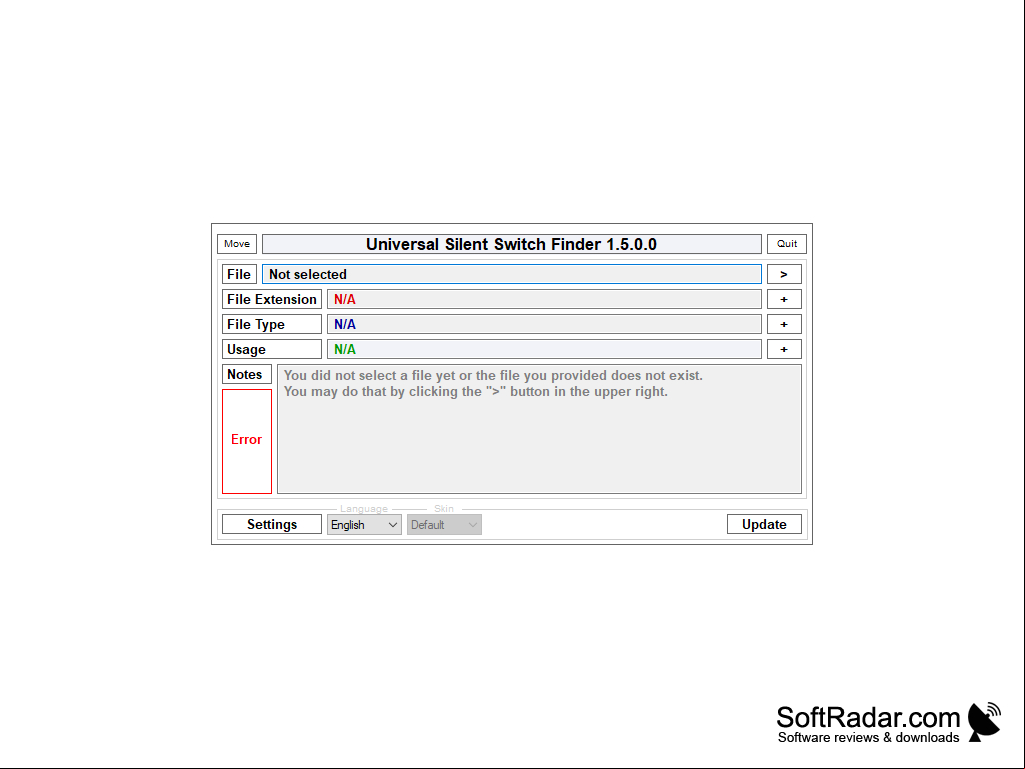Click the Universal Silent Switch Finder title
Image resolution: width=1025 pixels, height=769 pixels.
click(511, 244)
